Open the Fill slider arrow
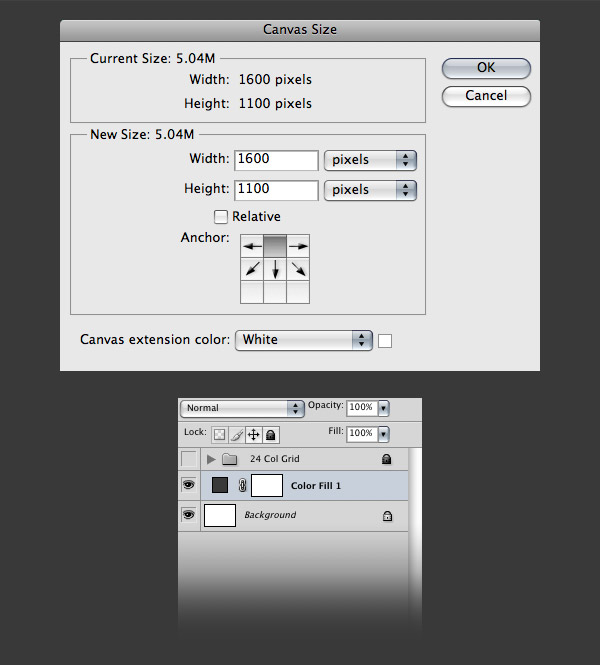600x665 pixels. point(383,434)
